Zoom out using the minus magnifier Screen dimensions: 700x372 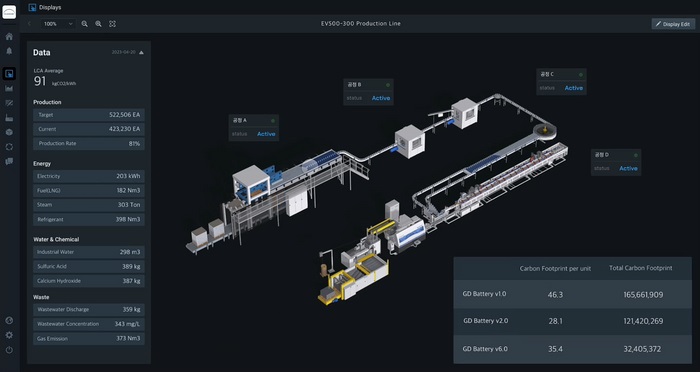click(84, 24)
